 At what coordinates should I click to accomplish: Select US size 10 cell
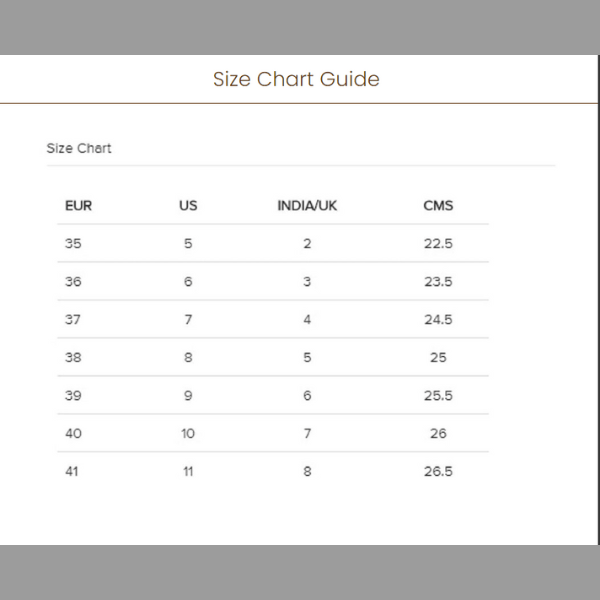188,434
